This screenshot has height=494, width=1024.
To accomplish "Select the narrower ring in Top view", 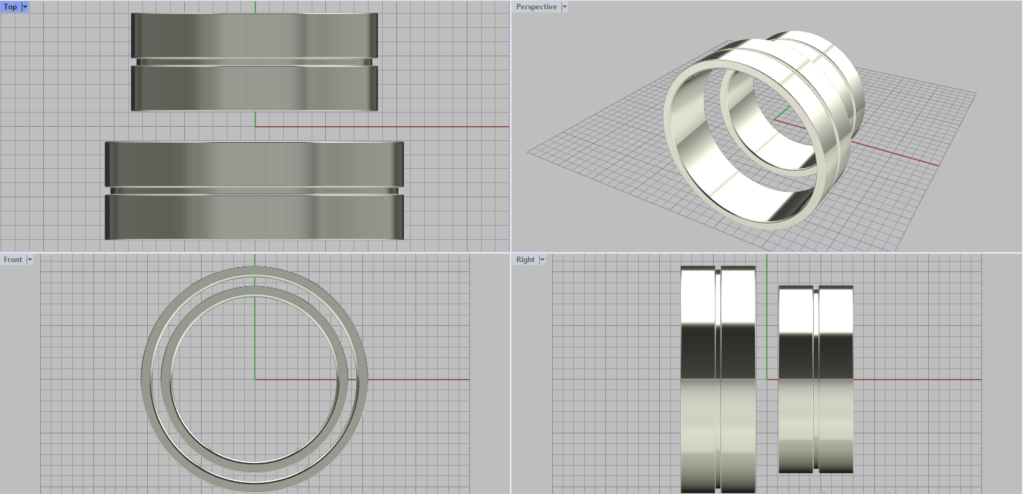I will tap(254, 85).
